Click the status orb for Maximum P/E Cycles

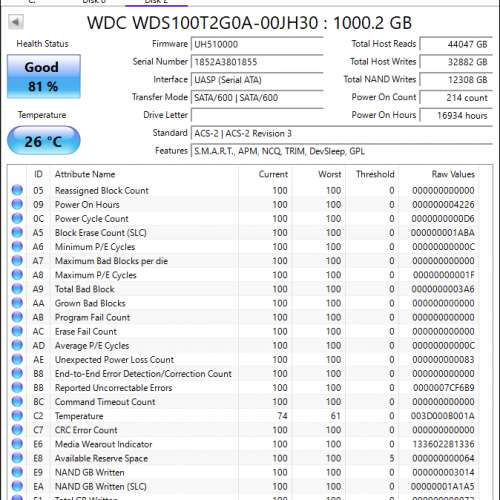click(x=17, y=275)
